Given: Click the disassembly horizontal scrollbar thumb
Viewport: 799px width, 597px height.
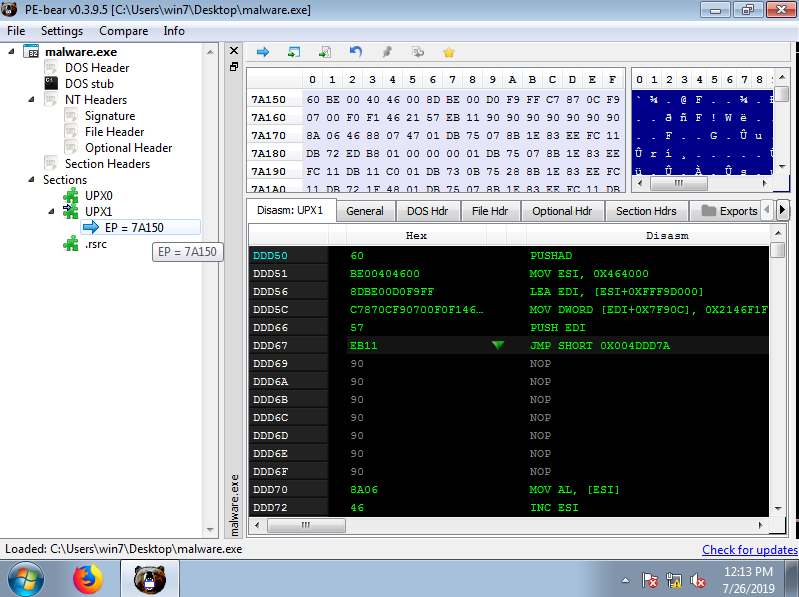Looking at the screenshot, I should coord(306,525).
